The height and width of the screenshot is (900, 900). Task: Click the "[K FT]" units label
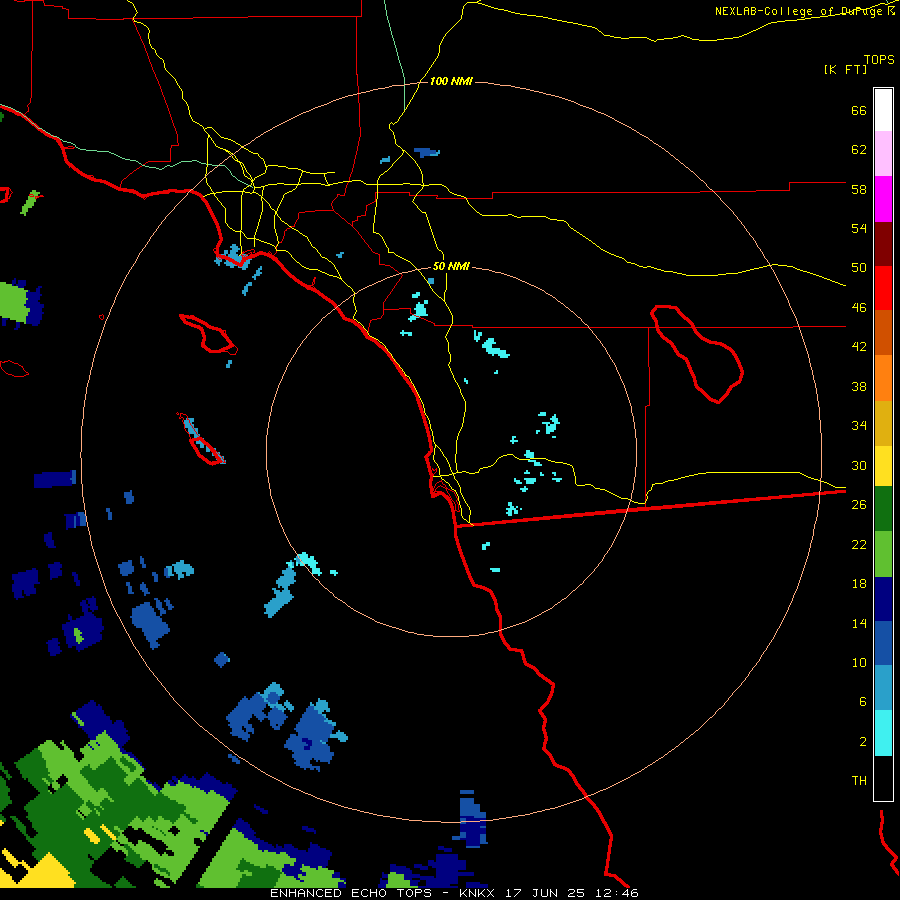coord(845,69)
